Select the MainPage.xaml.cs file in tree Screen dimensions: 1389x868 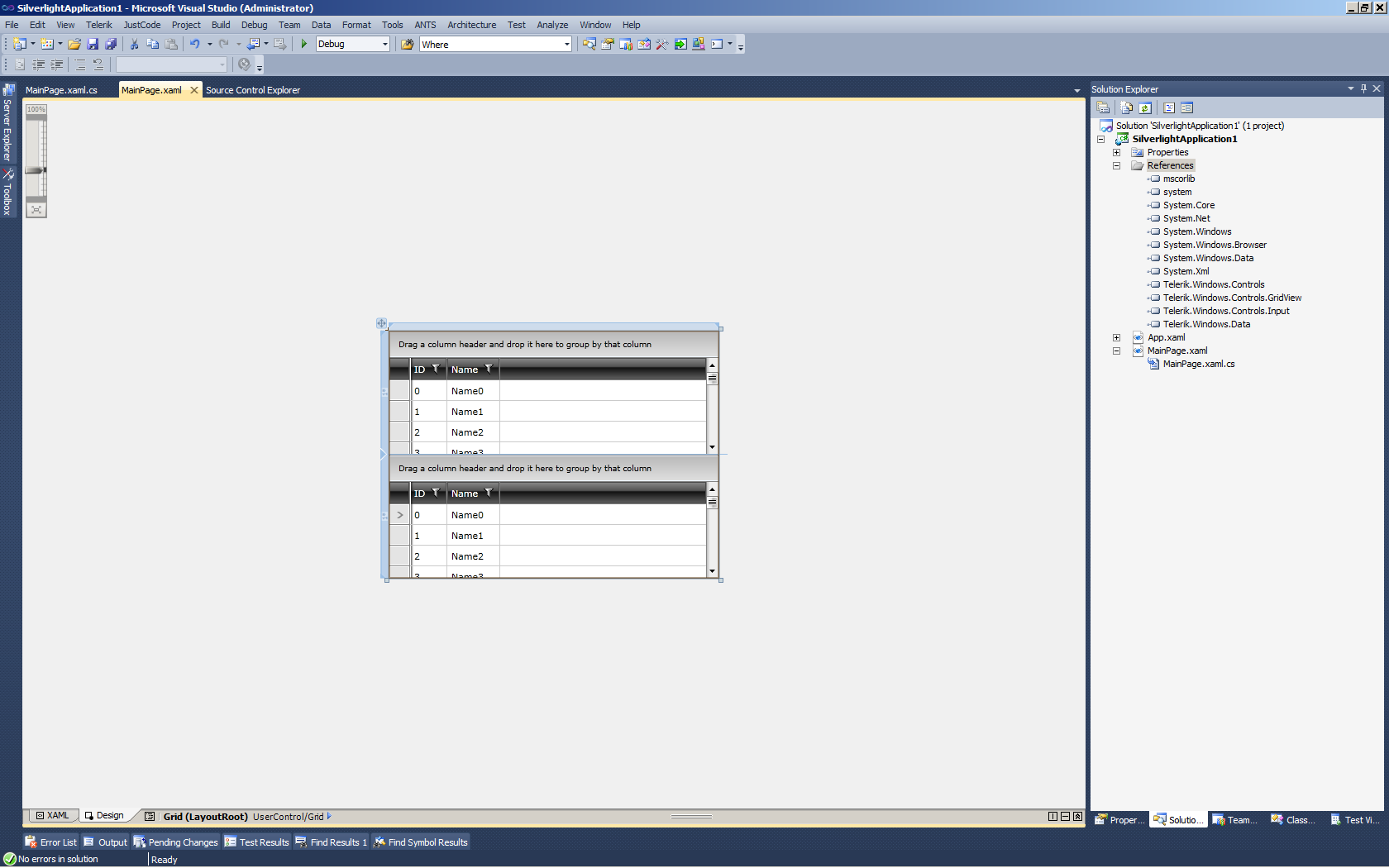1199,364
